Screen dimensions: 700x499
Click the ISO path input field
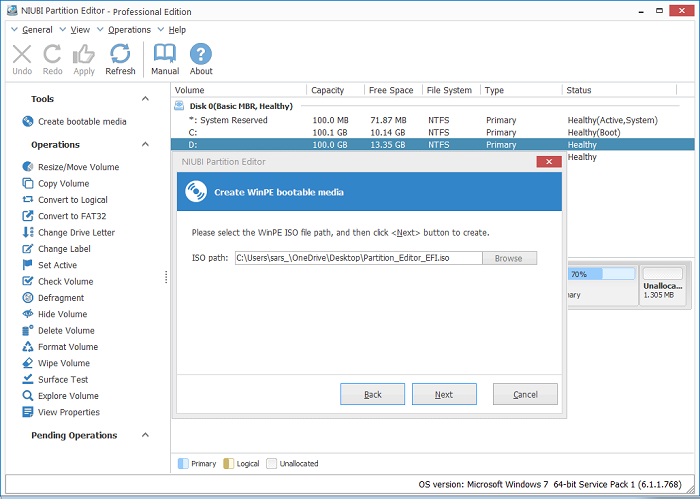coord(358,258)
